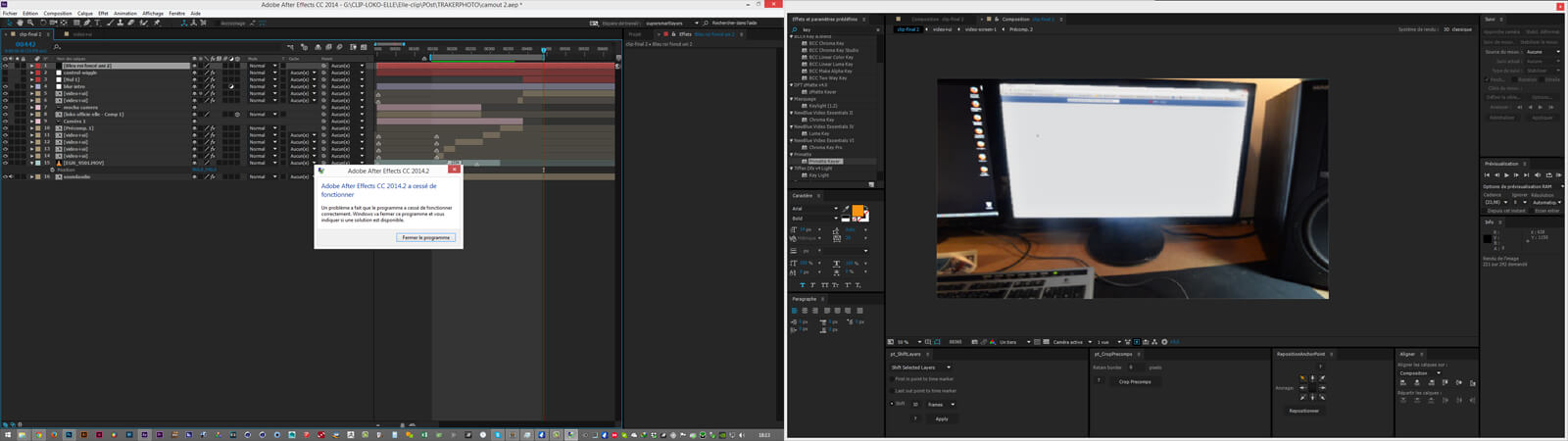Open the timeline Graph Editor

tap(364, 47)
